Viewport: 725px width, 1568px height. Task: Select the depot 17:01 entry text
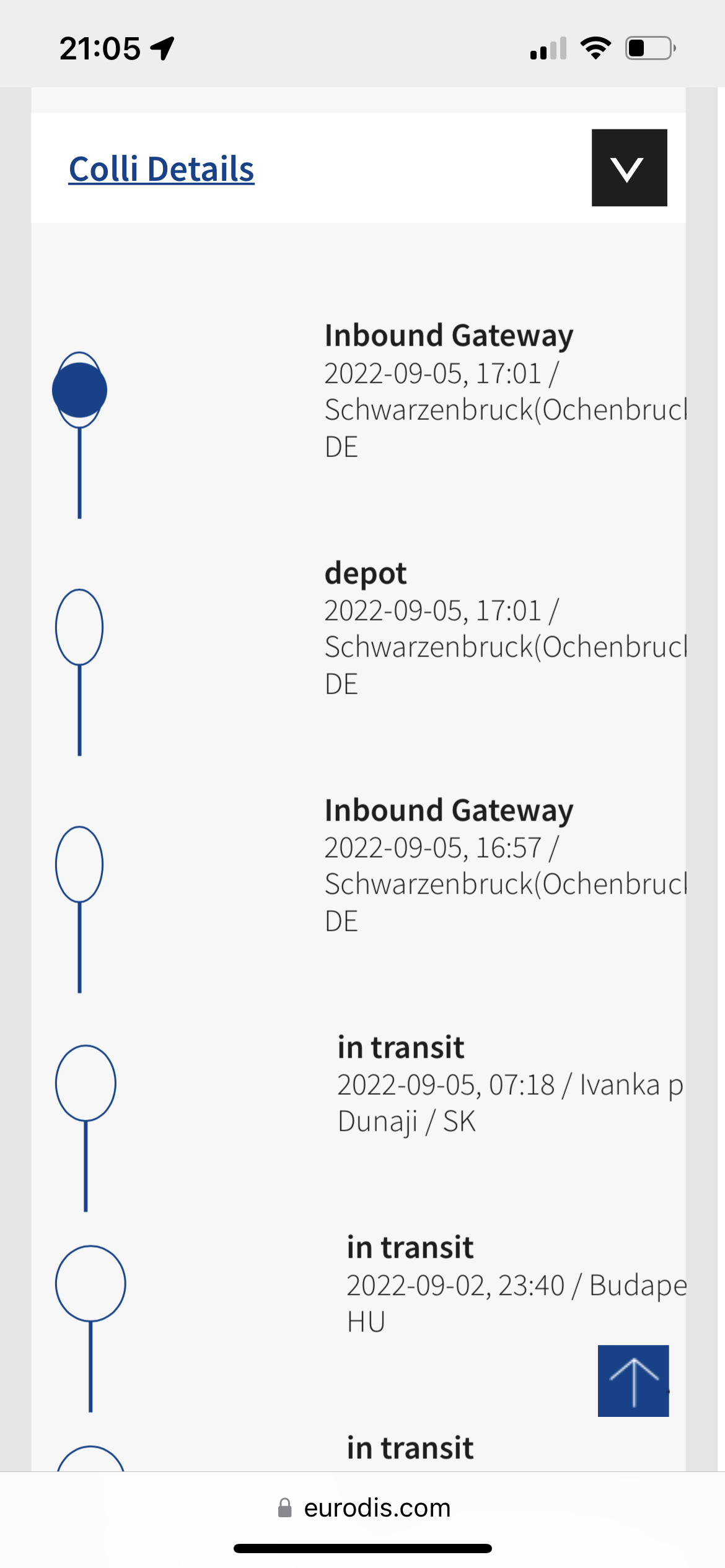pyautogui.click(x=506, y=627)
